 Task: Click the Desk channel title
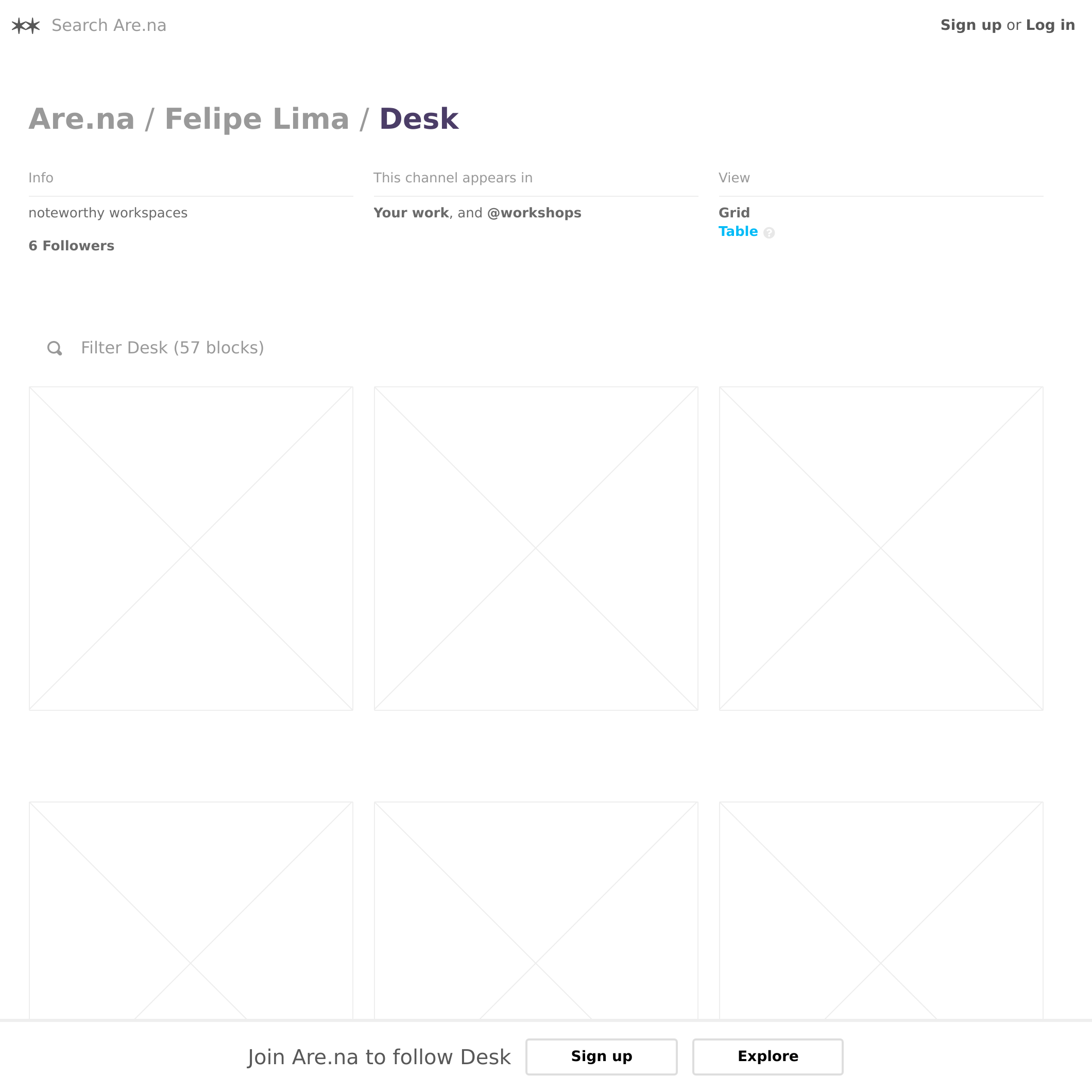(419, 118)
